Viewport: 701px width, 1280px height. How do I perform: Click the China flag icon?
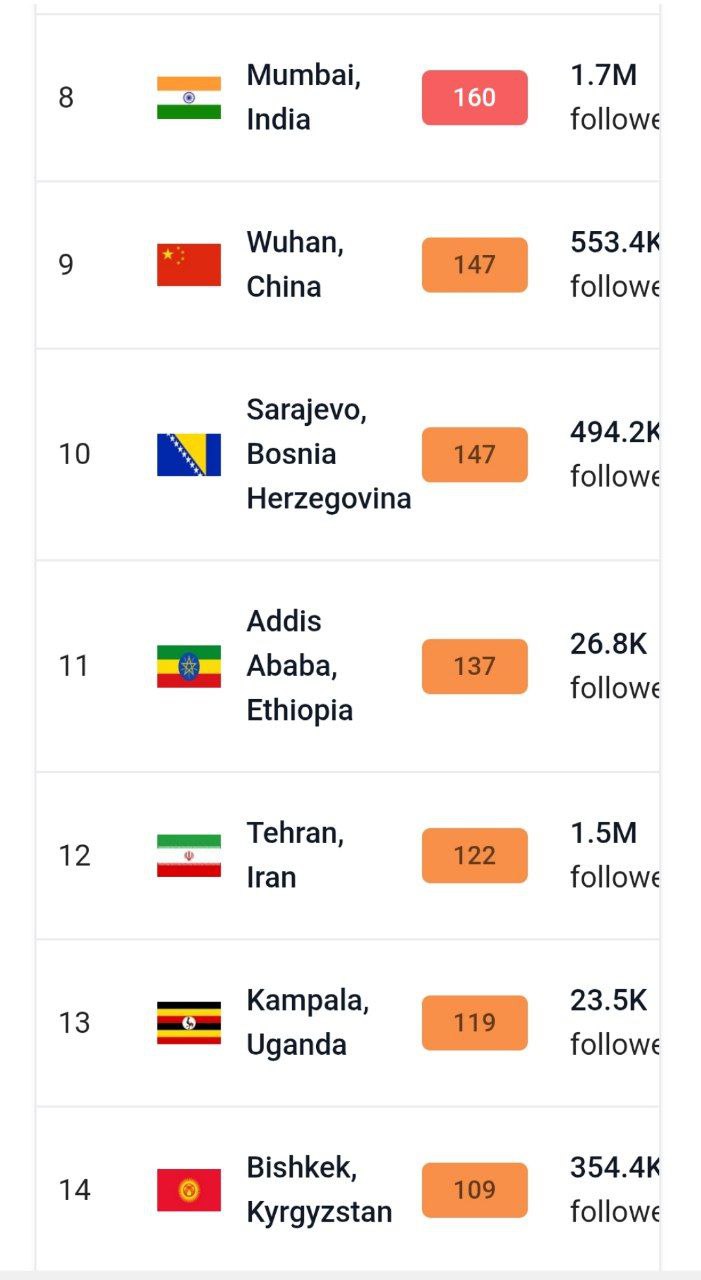point(188,265)
